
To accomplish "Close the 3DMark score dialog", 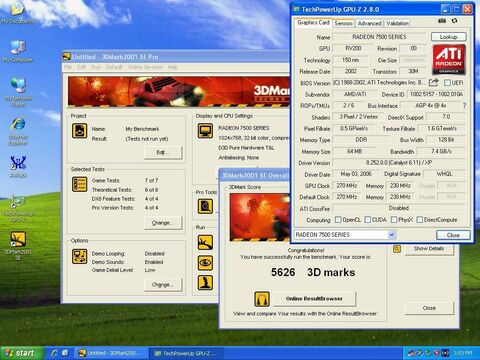I will [429, 308].
